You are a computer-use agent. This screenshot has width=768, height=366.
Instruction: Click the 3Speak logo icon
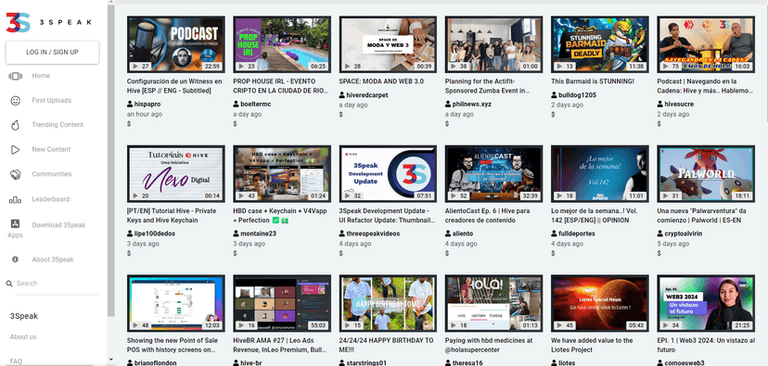point(18,23)
